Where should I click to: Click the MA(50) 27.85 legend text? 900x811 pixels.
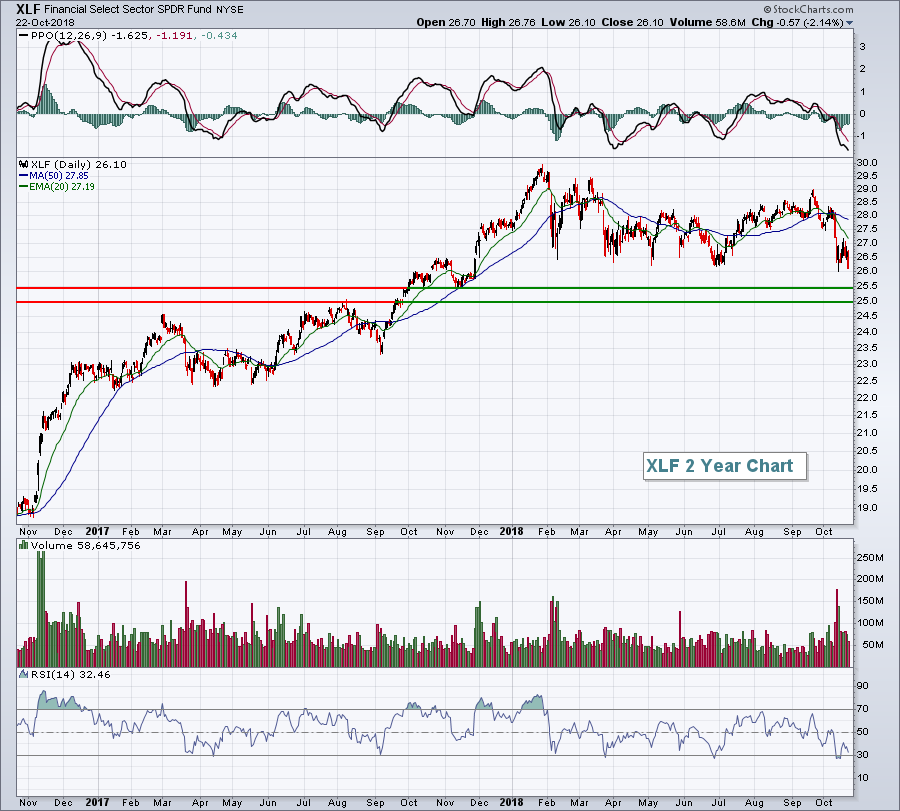tap(59, 176)
